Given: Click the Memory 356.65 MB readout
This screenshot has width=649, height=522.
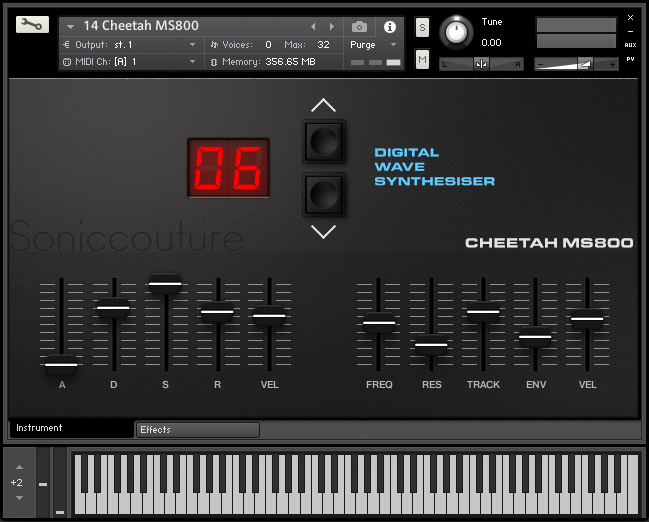Looking at the screenshot, I should 291,62.
